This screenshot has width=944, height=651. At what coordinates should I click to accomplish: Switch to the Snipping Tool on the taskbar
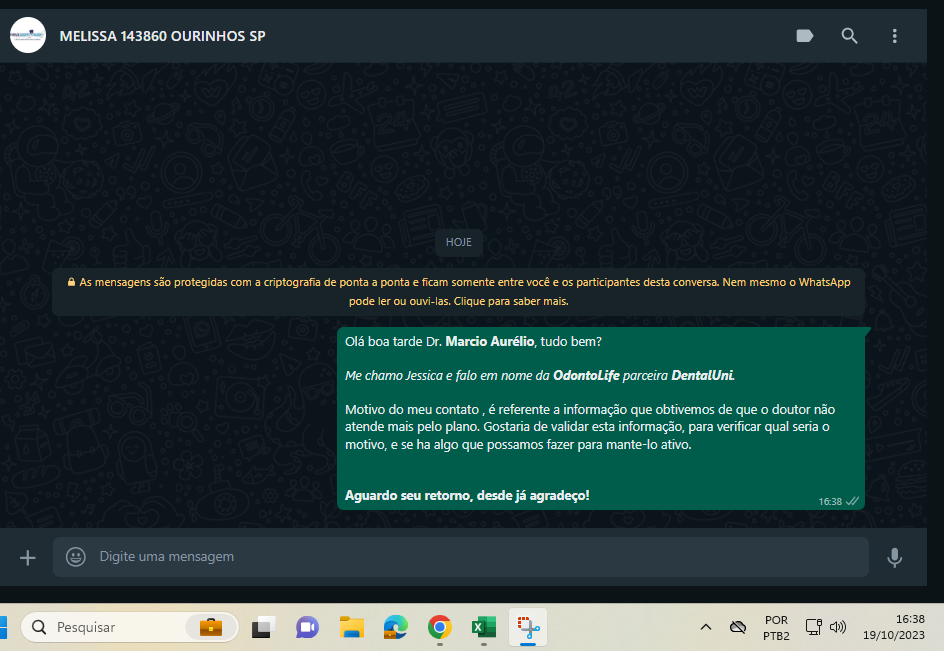pyautogui.click(x=528, y=627)
